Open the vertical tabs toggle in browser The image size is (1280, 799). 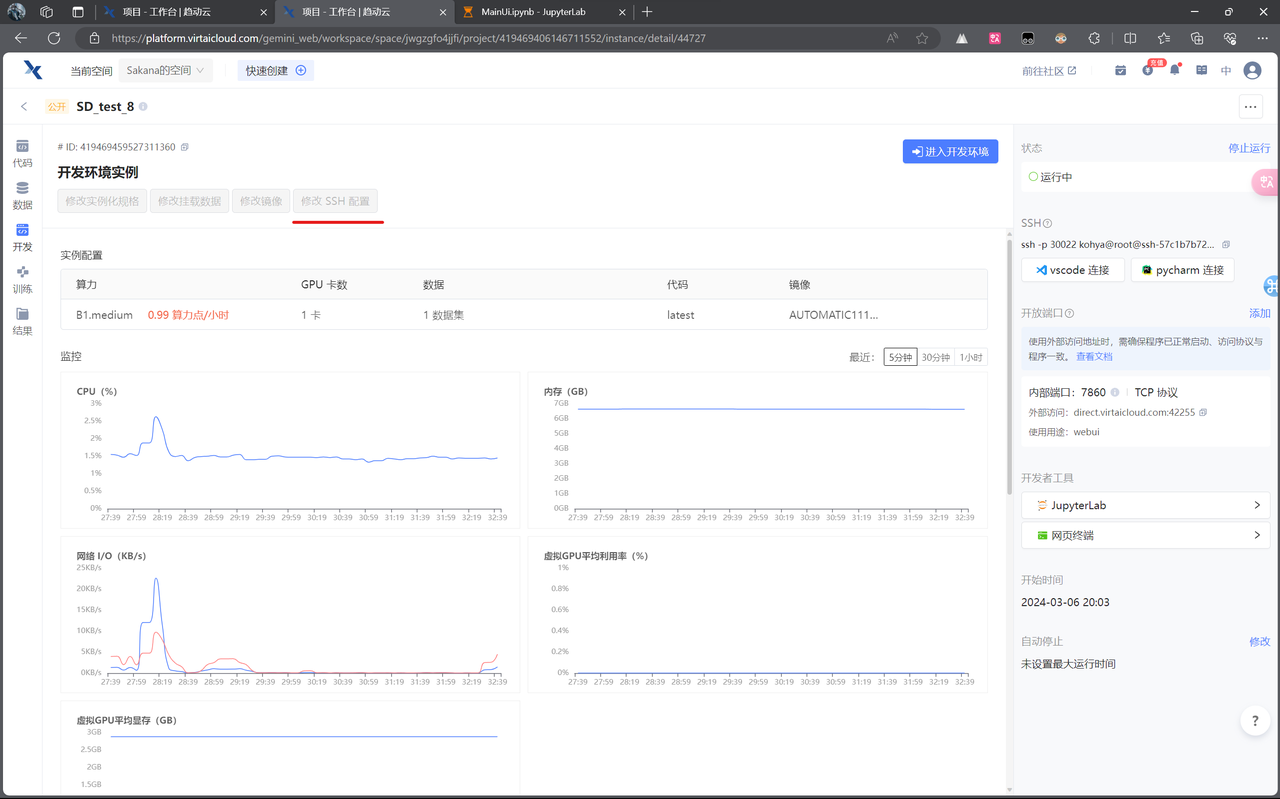(78, 12)
